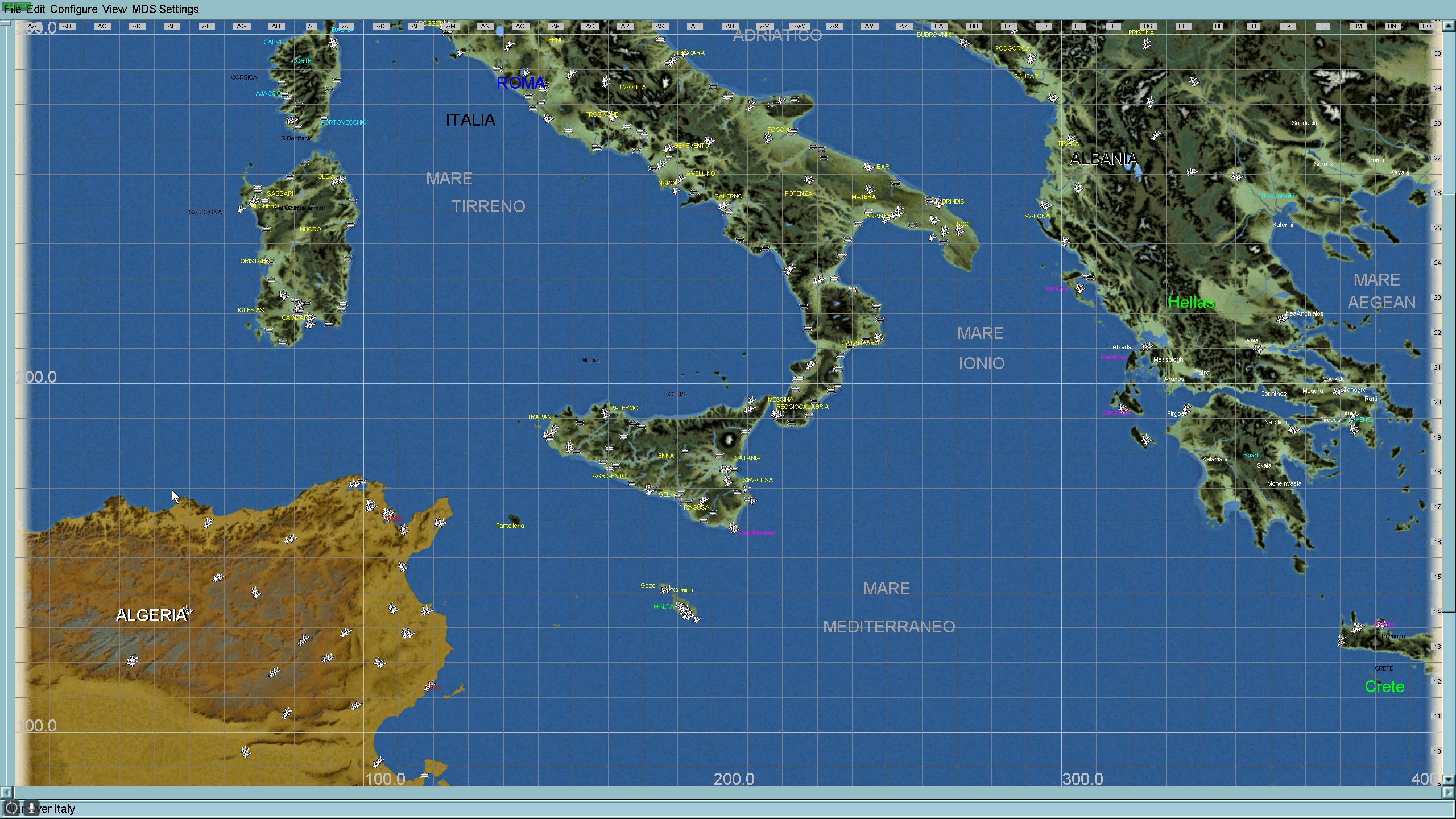1456x819 pixels.
Task: Click the green Crete map label
Action: click(1384, 686)
